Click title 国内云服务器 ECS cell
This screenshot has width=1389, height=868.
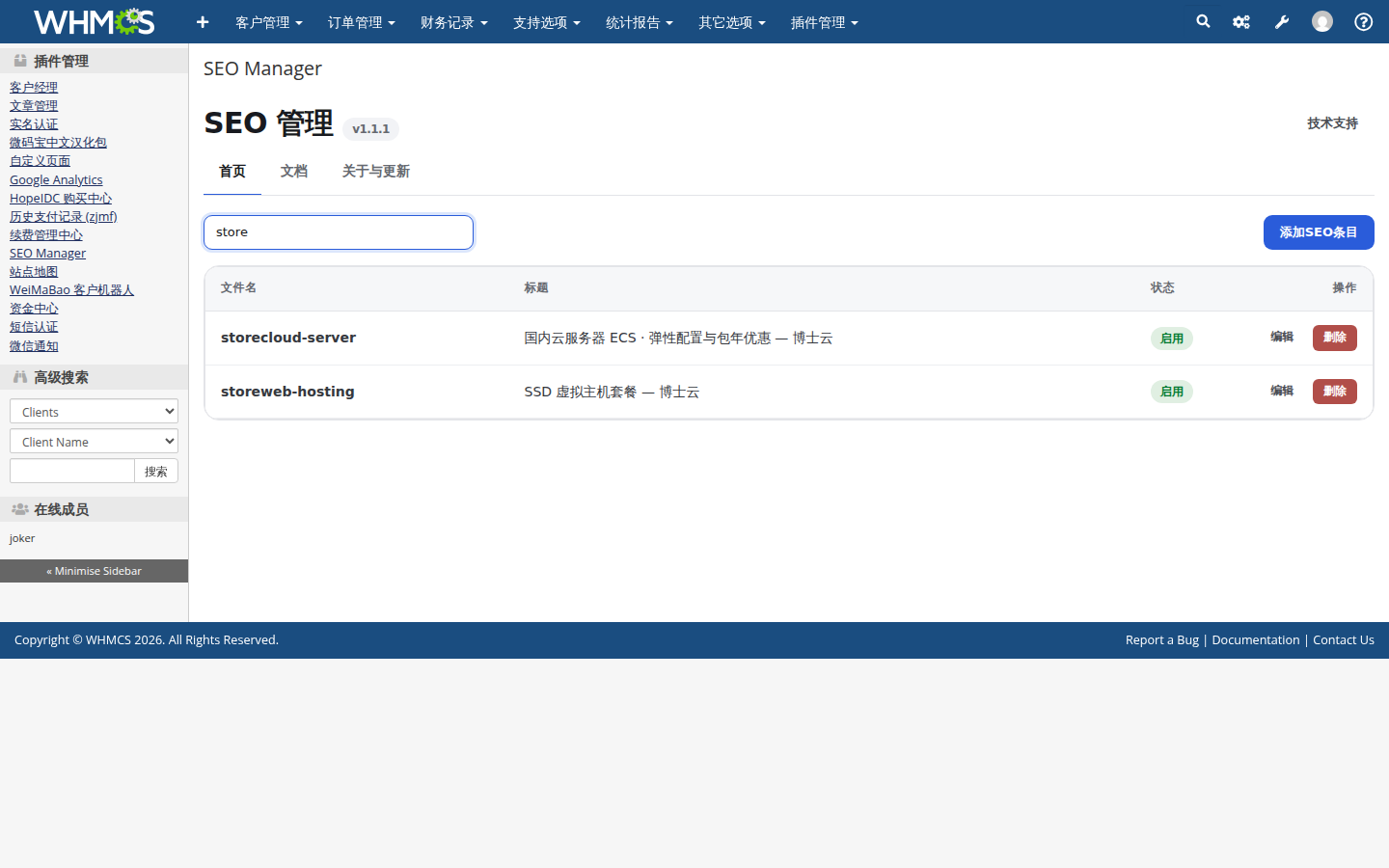(678, 338)
